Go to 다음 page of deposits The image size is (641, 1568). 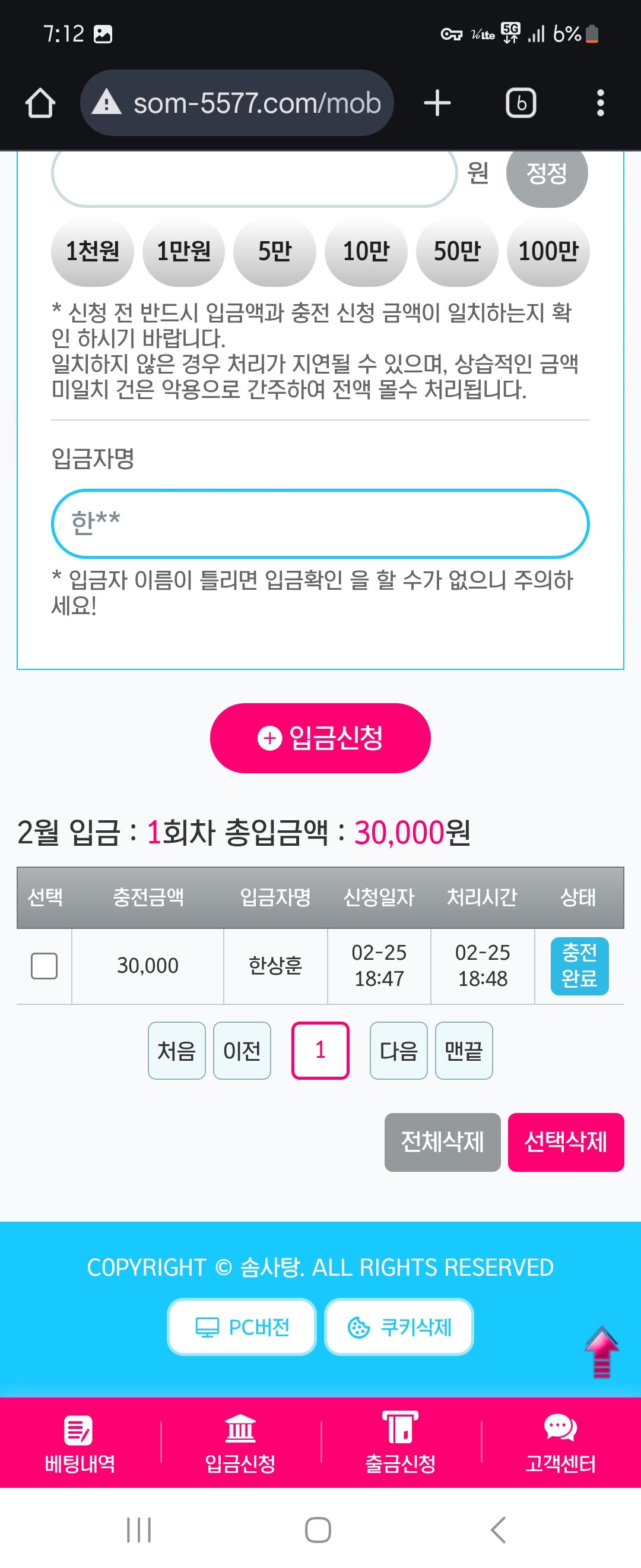click(398, 1051)
